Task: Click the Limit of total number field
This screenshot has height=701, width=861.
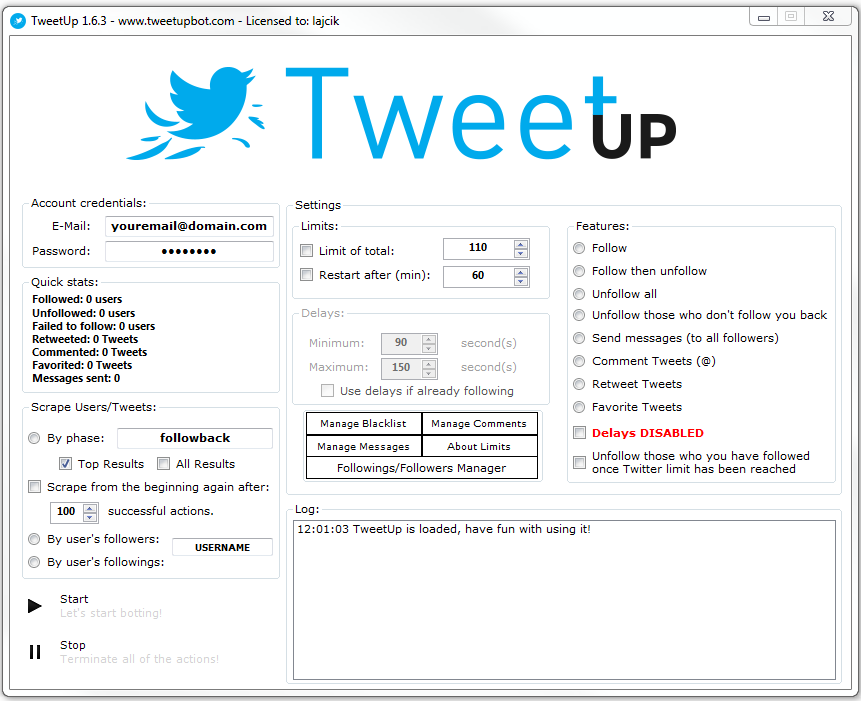Action: 478,248
